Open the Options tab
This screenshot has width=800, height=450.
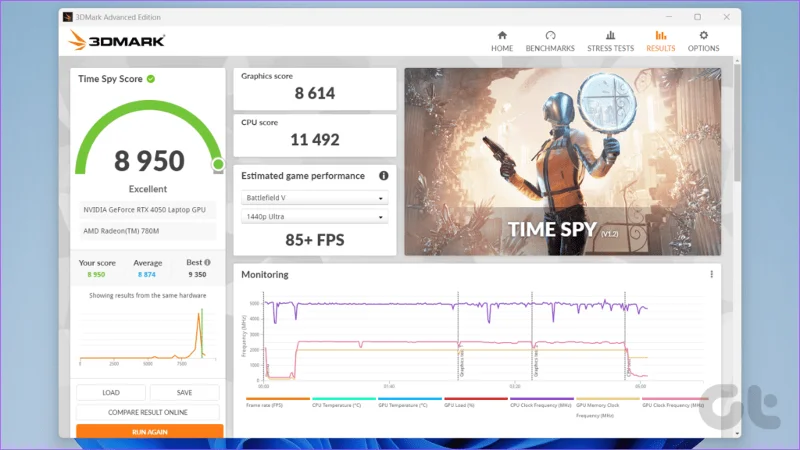704,41
